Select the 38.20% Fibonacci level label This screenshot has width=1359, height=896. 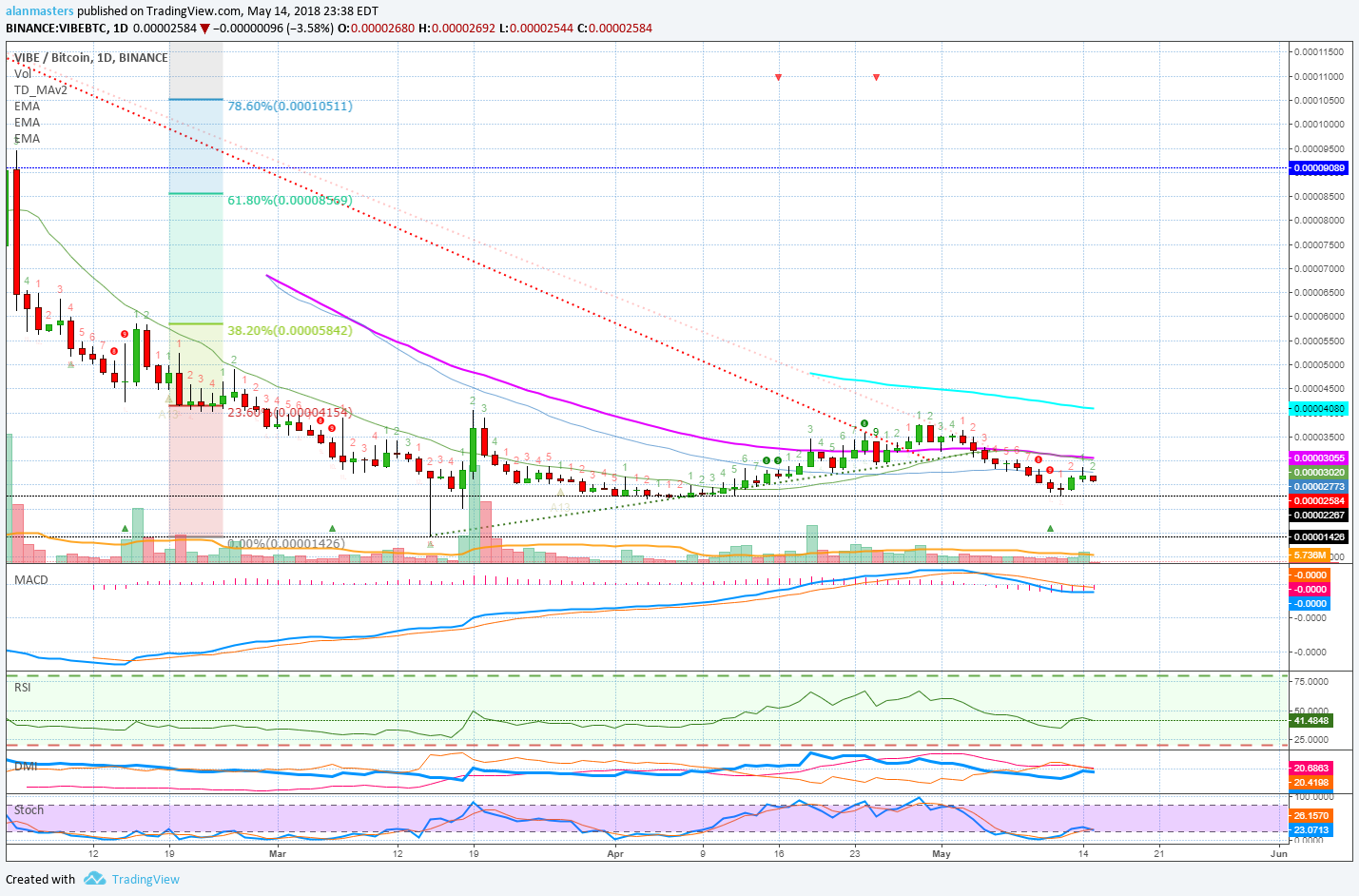(x=290, y=331)
